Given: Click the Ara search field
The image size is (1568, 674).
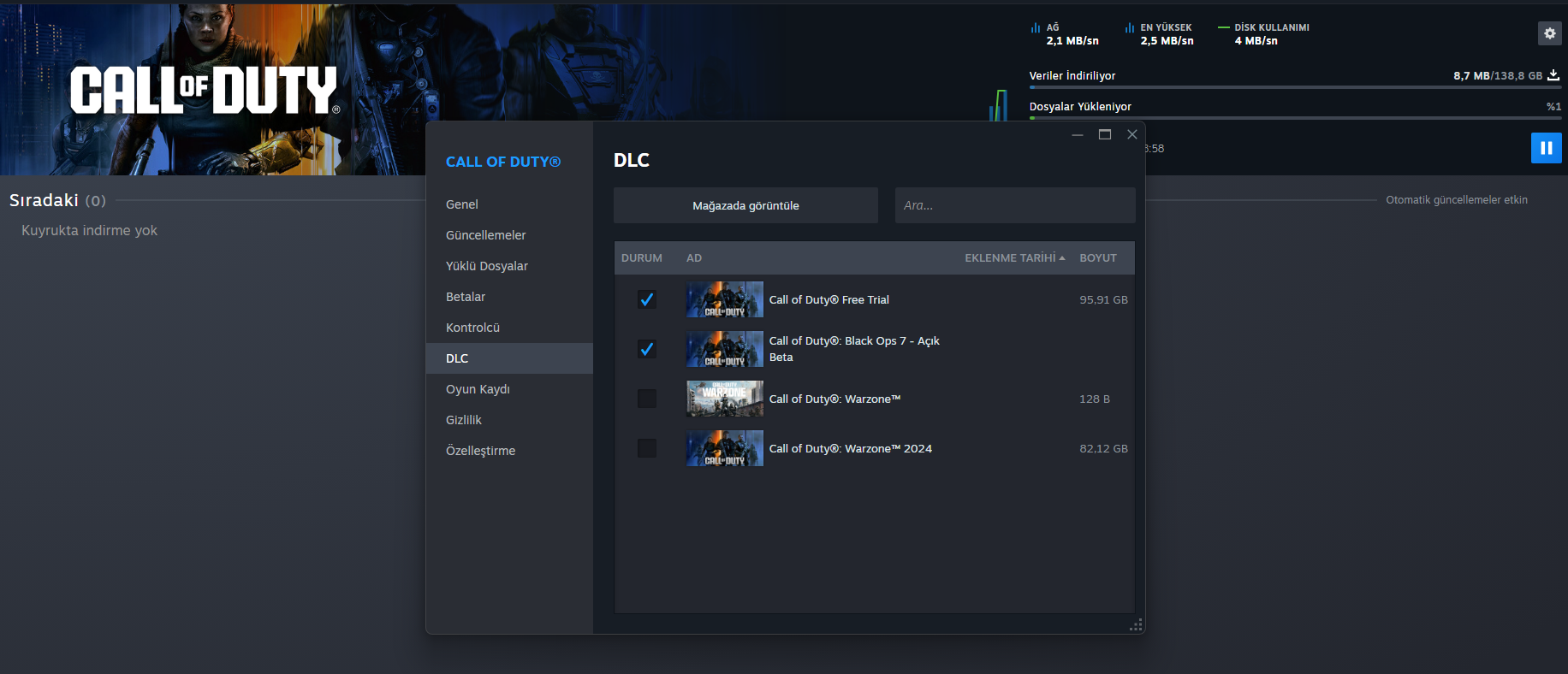Looking at the screenshot, I should click(x=1015, y=205).
